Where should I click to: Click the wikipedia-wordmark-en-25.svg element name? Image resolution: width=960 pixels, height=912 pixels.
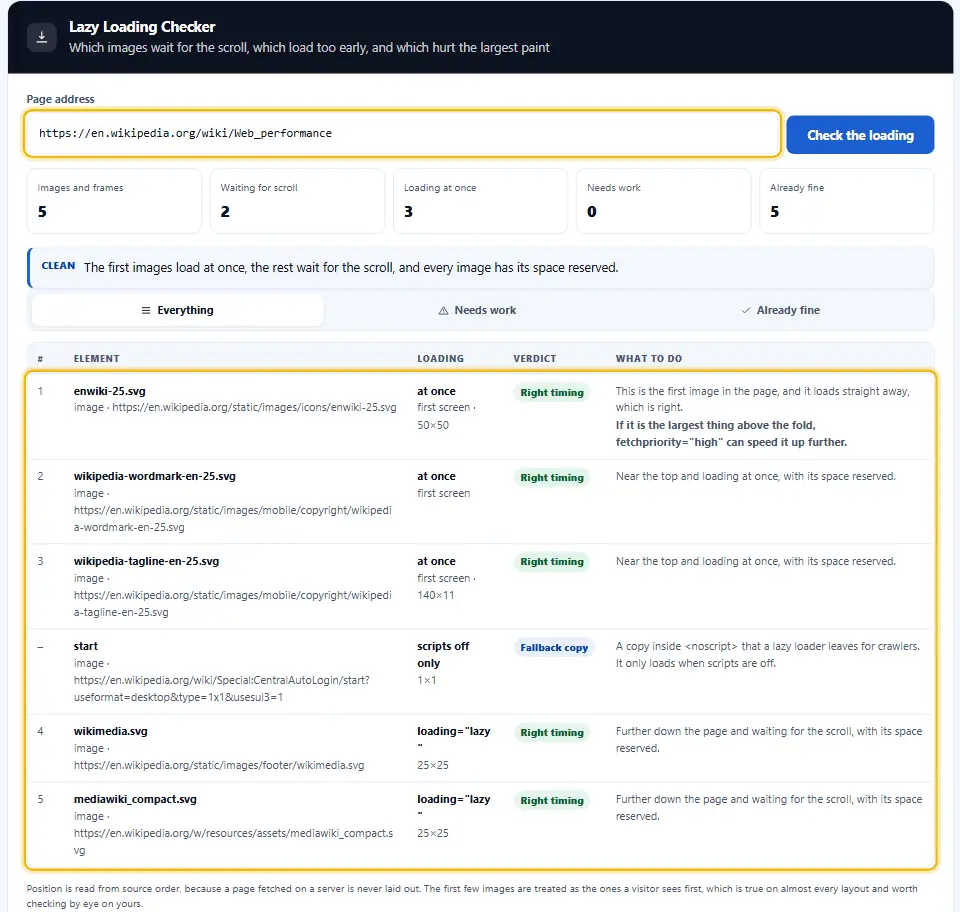(155, 476)
